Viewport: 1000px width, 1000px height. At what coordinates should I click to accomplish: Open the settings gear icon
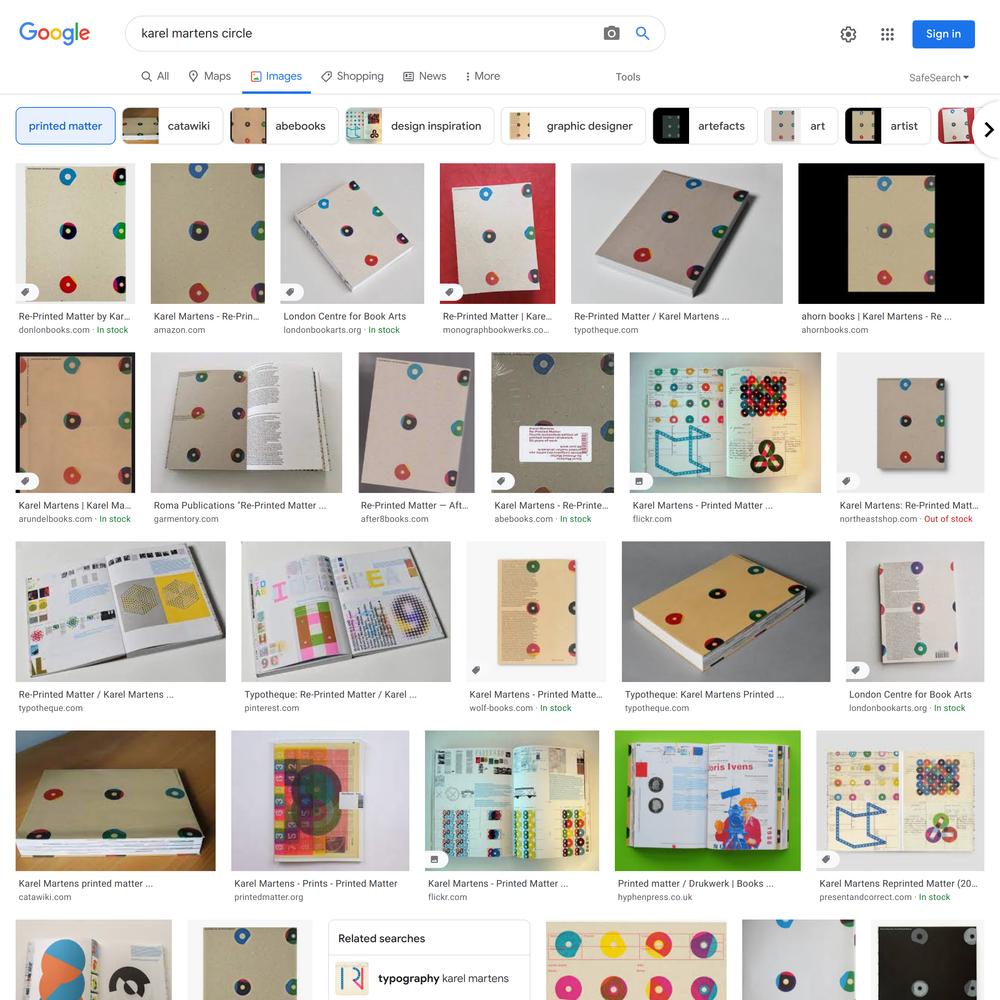[848, 34]
